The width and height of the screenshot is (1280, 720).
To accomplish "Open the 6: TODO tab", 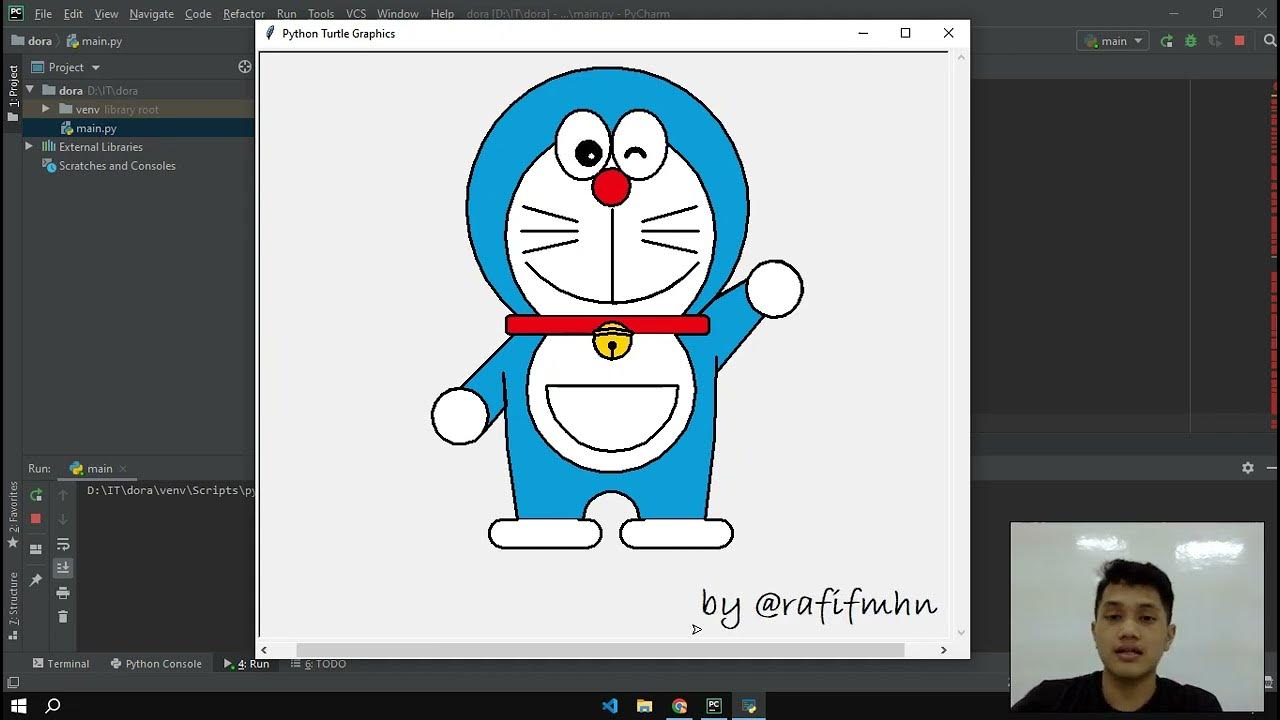I will click(x=319, y=664).
